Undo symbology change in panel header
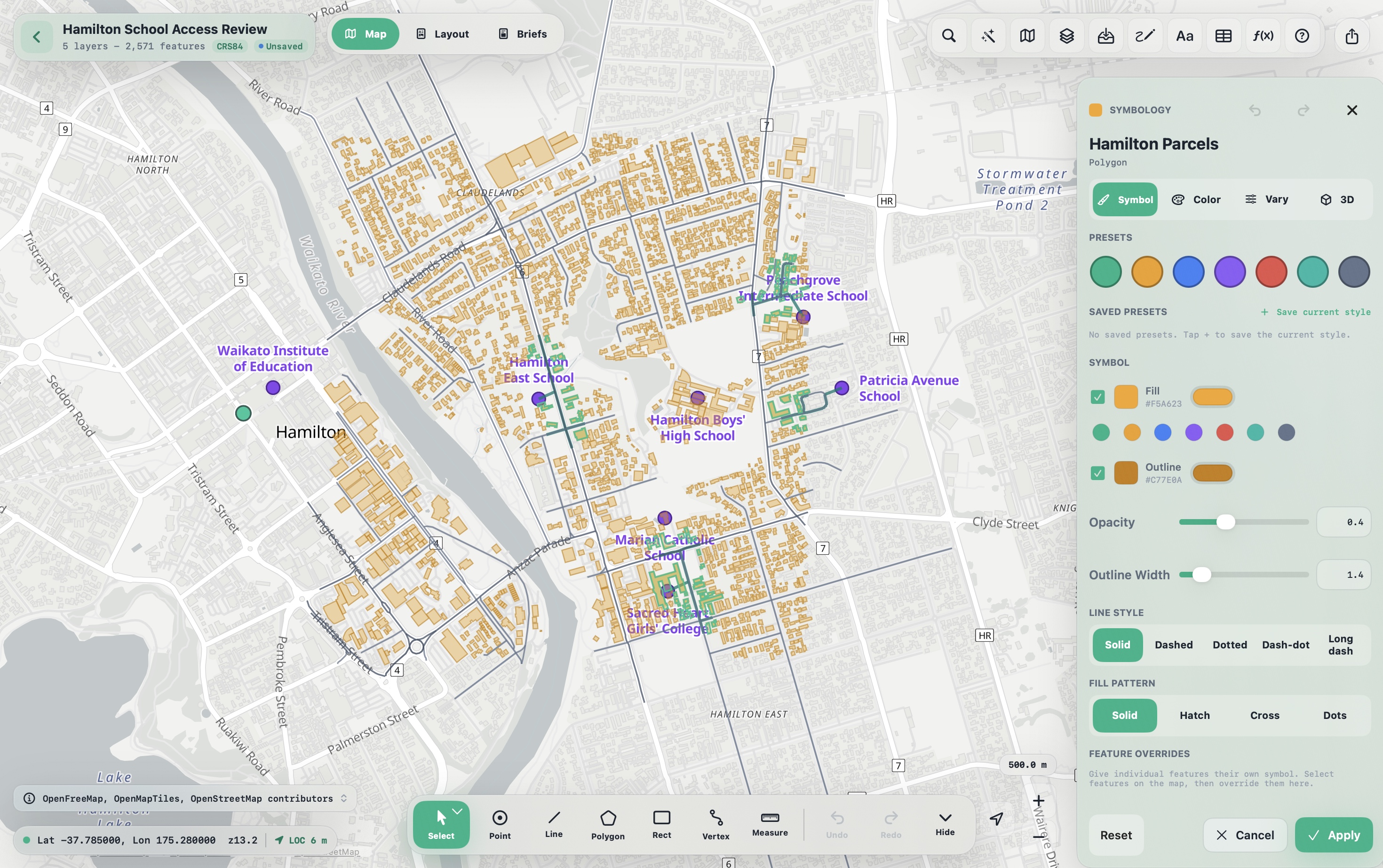Viewport: 1383px width, 868px height. [x=1255, y=110]
